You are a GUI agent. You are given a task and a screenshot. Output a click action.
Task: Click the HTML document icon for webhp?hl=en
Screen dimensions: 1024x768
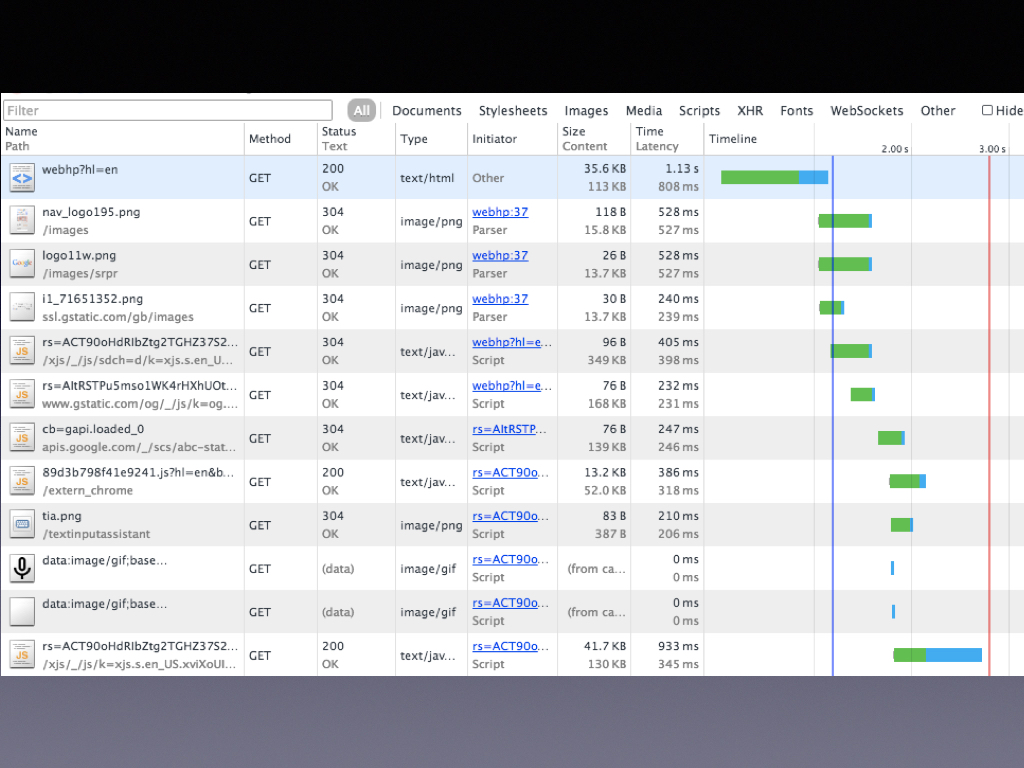(x=22, y=178)
